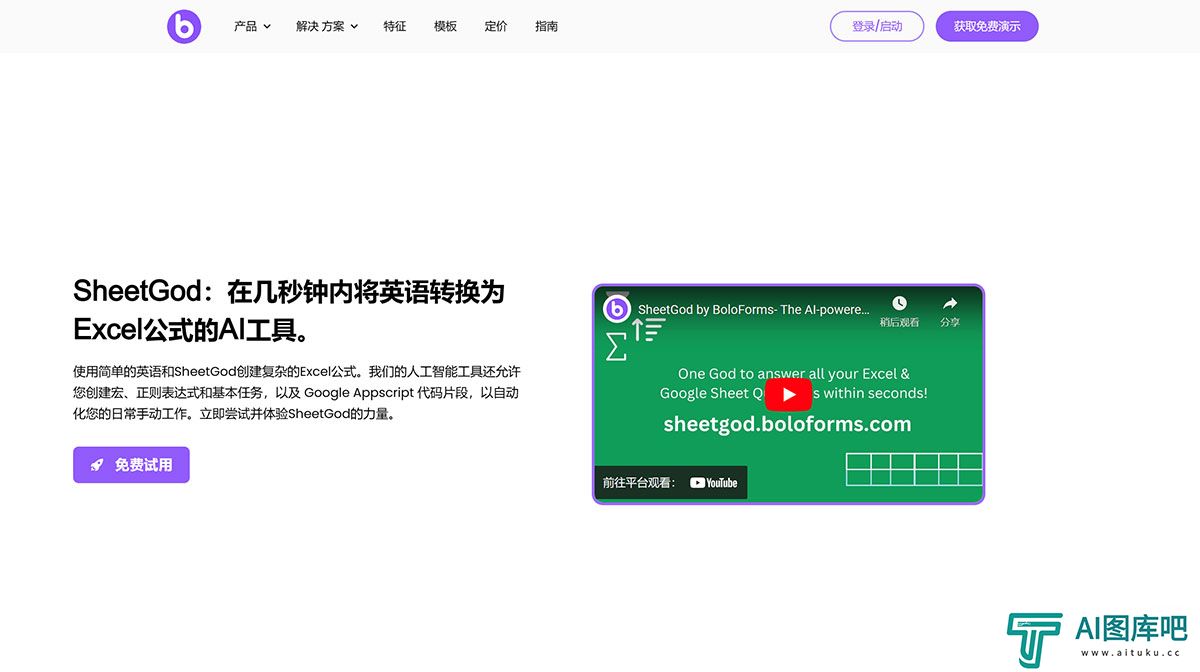1200x672 pixels.
Task: Click the 登录/启动 button
Action: [877, 26]
